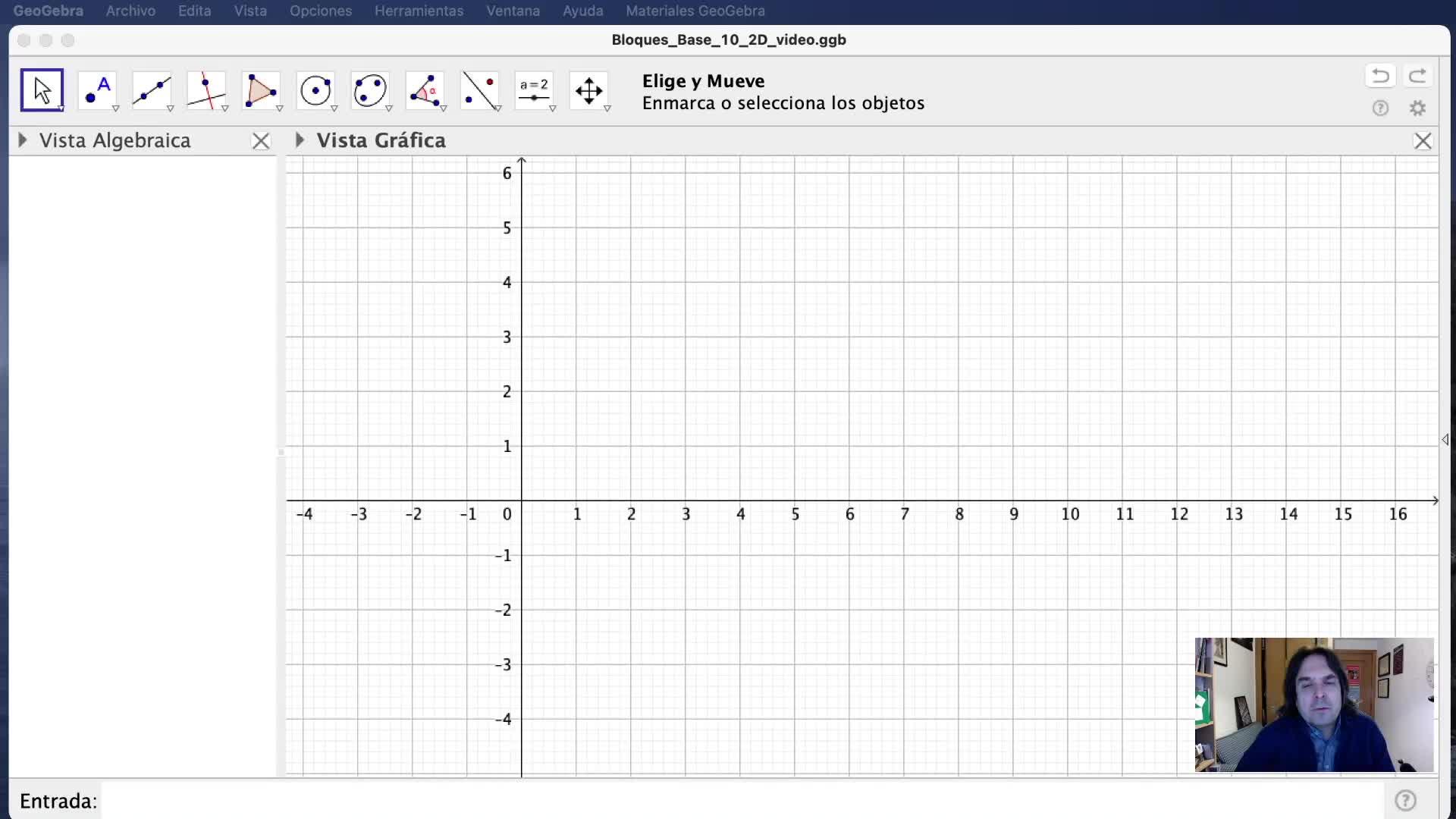
Task: Select the Line through two points tool
Action: pyautogui.click(x=152, y=90)
